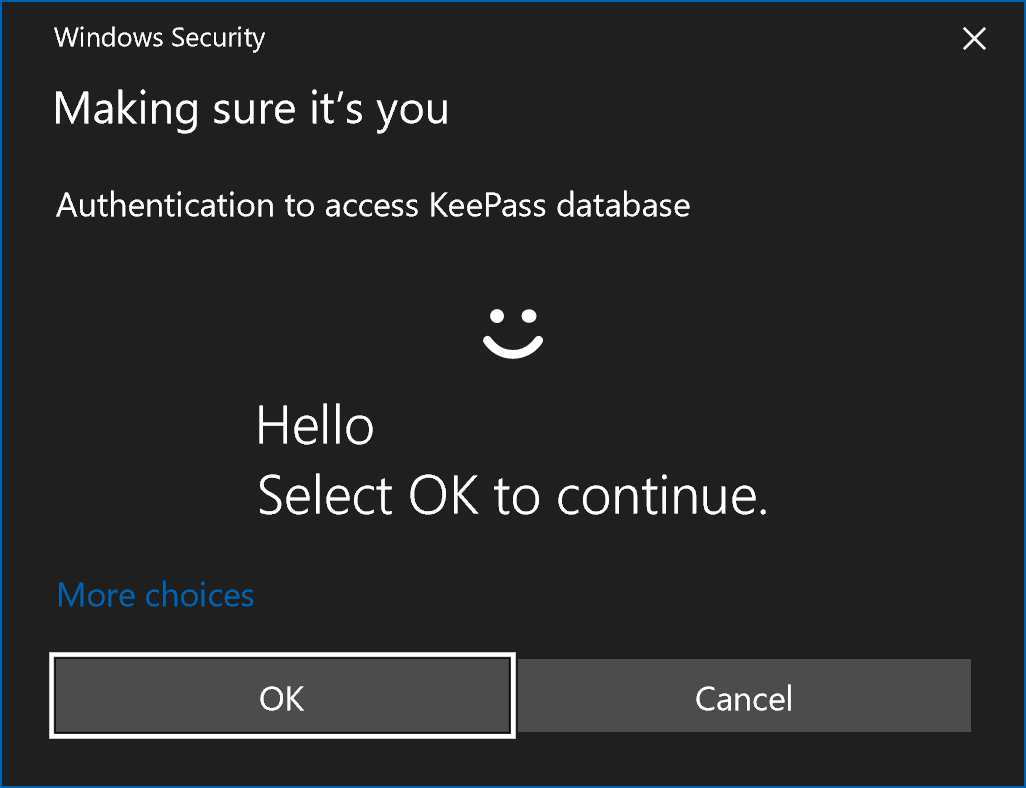Open the More choices link

[x=156, y=596]
